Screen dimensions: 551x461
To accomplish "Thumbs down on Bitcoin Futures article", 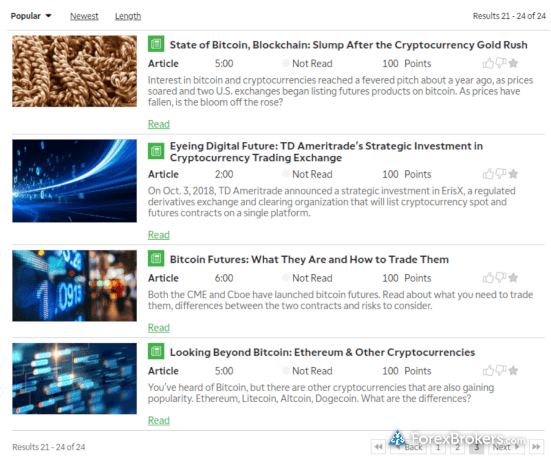I will click(501, 278).
